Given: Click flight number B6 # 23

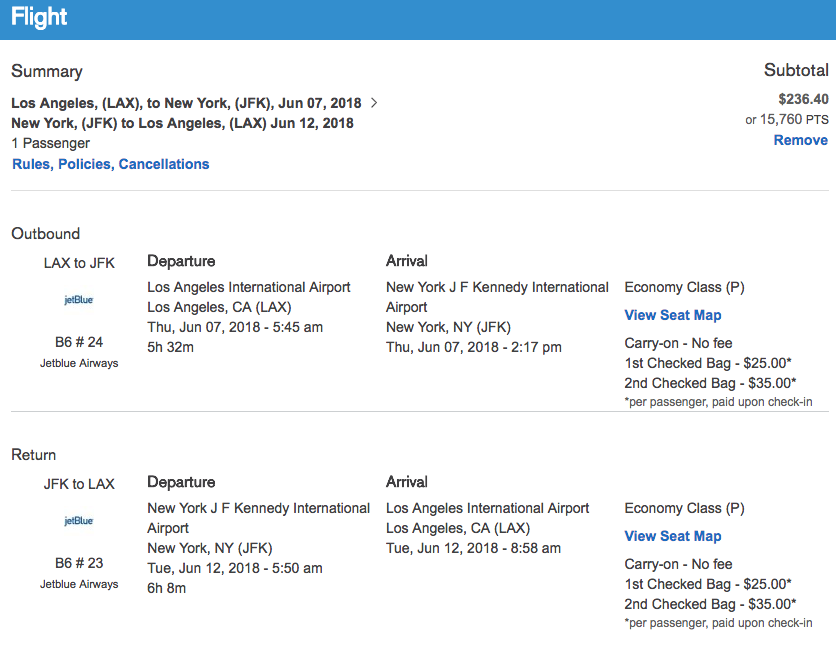Looking at the screenshot, I should pyautogui.click(x=79, y=563).
